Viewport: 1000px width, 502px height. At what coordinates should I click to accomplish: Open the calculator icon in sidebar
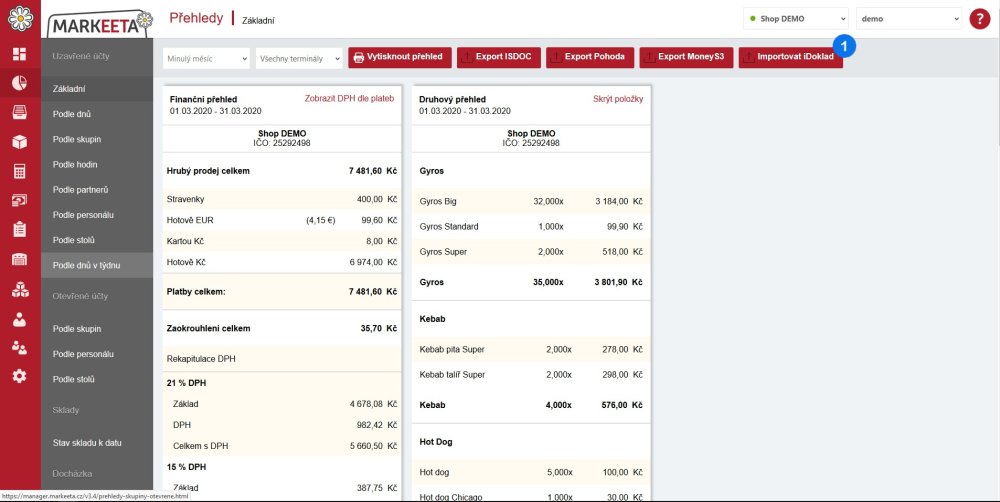coord(20,171)
